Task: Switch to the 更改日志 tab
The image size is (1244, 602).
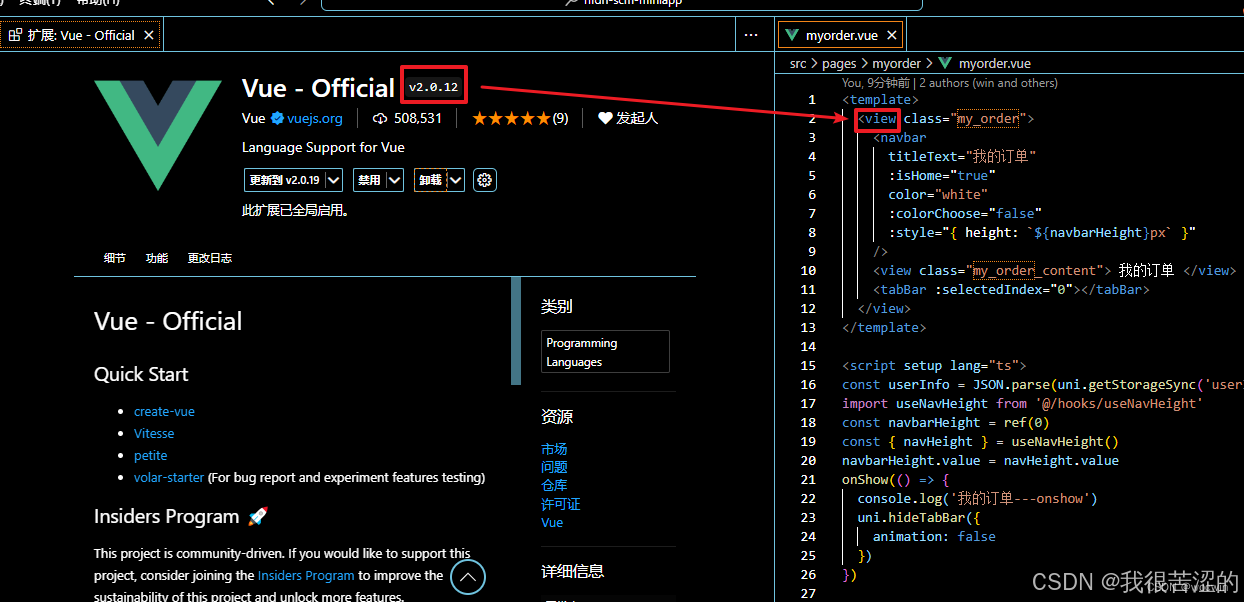Action: pos(210,258)
